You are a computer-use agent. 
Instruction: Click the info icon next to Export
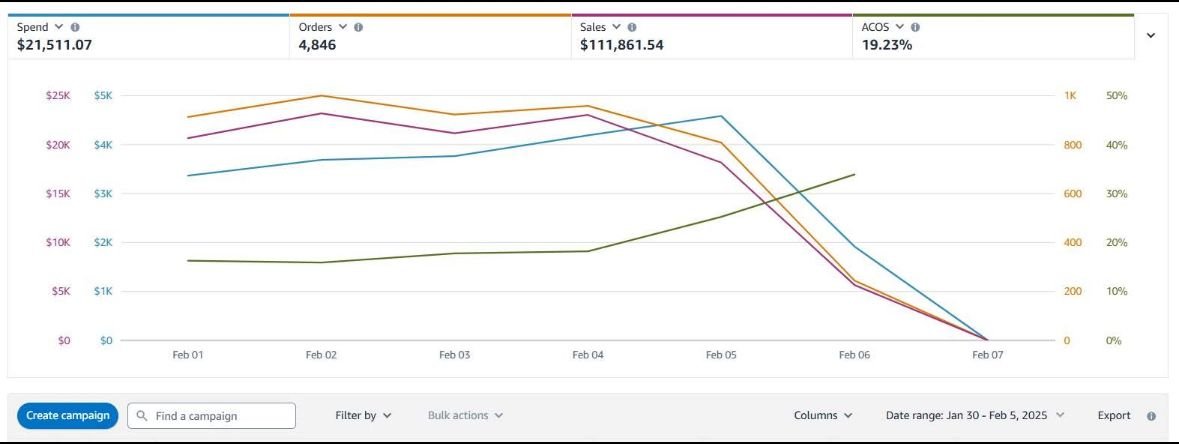click(x=1151, y=416)
